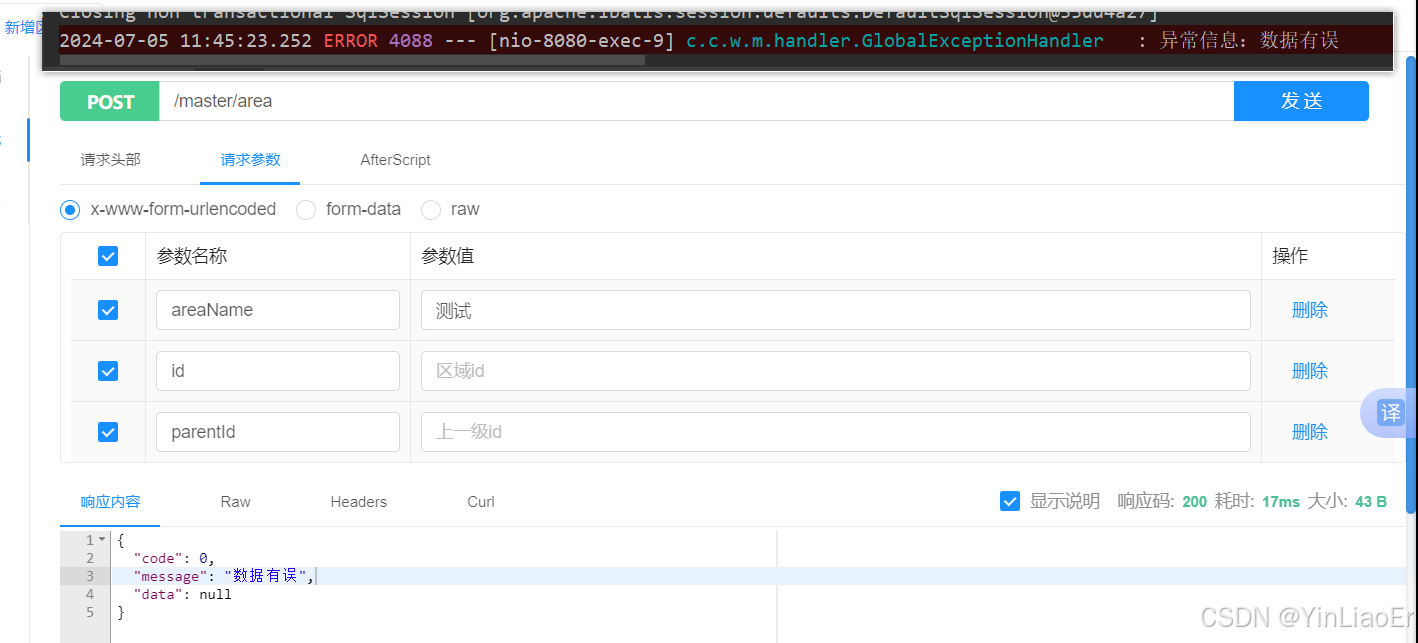
Task: Click the 区域id value field
Action: coord(836,371)
